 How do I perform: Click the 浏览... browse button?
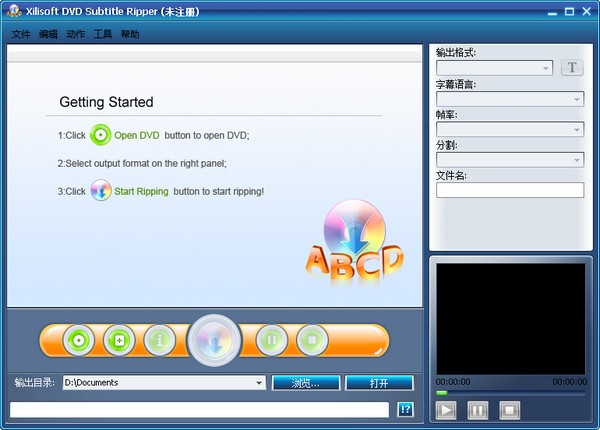pyautogui.click(x=306, y=383)
